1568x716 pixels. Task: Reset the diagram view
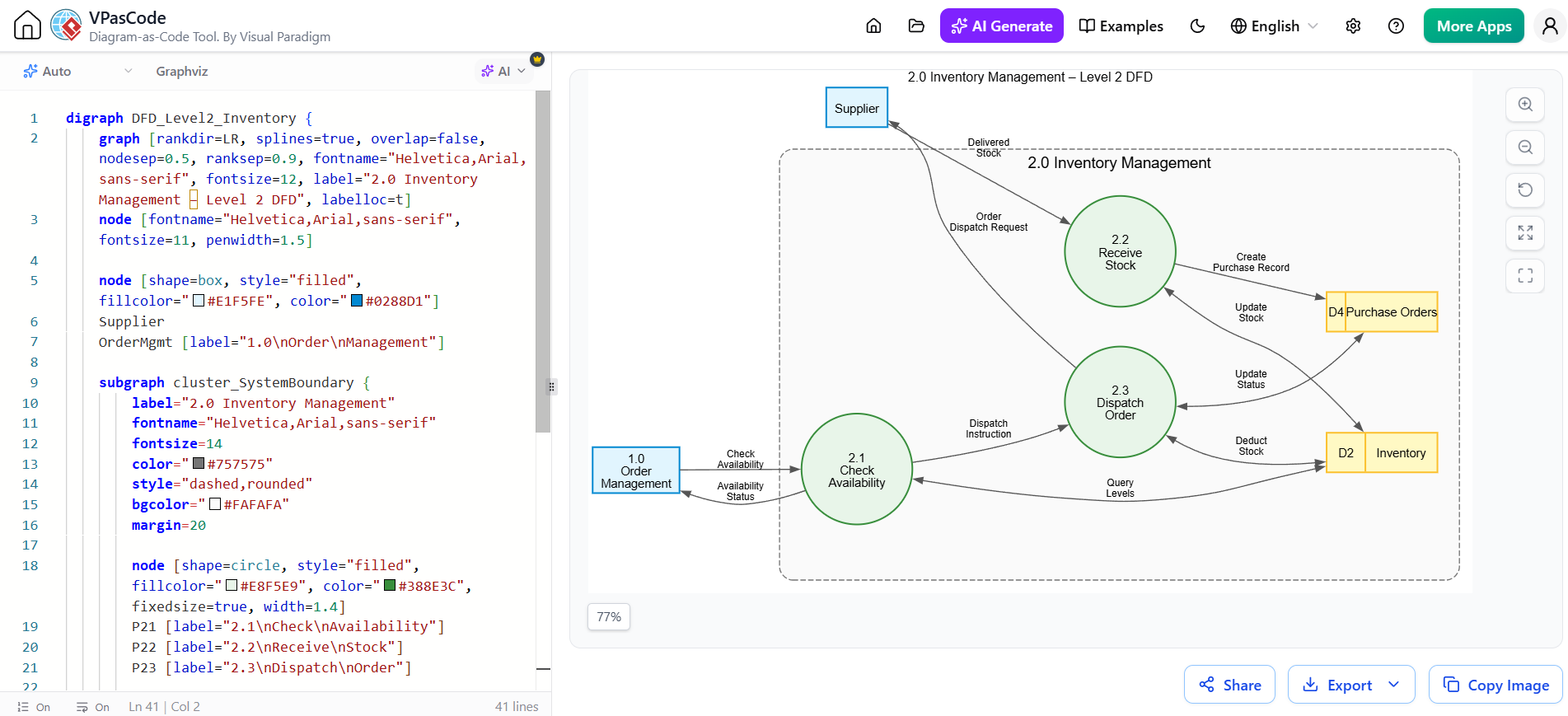[1525, 190]
